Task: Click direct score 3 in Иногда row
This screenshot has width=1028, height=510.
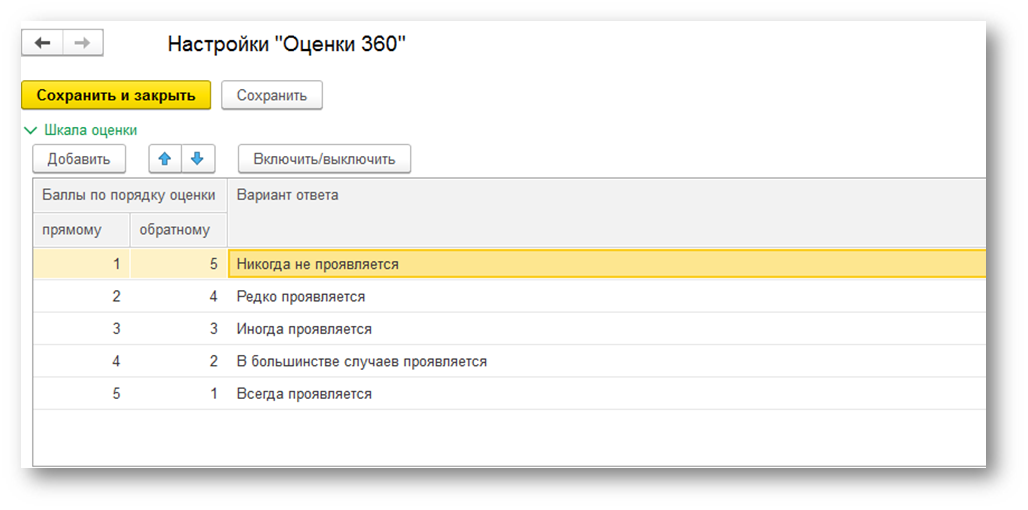Action: click(81, 328)
